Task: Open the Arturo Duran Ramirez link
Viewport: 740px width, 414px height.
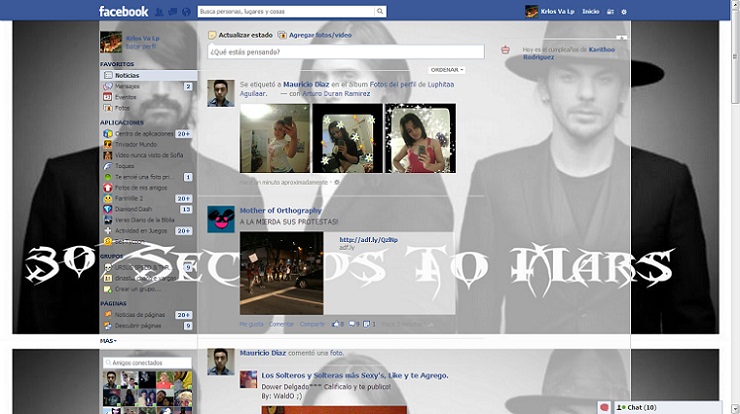Action: 336,93
